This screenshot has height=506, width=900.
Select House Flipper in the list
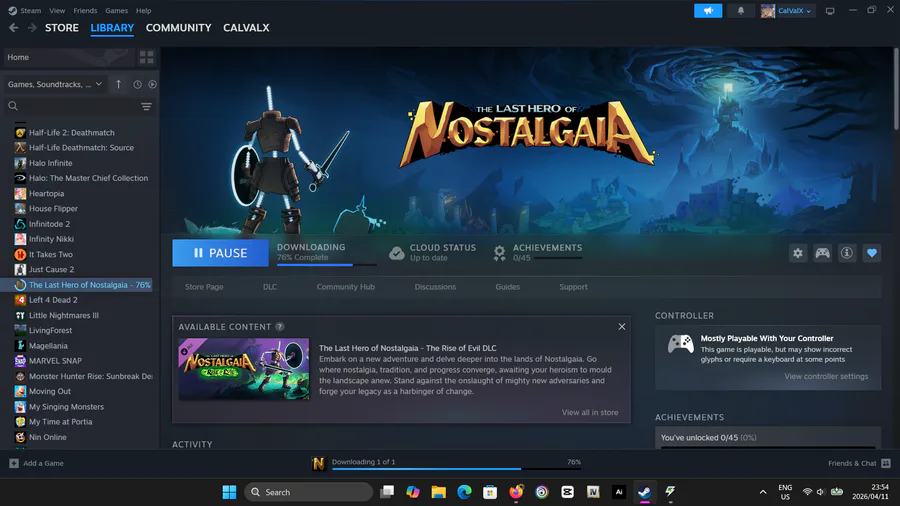(x=53, y=208)
